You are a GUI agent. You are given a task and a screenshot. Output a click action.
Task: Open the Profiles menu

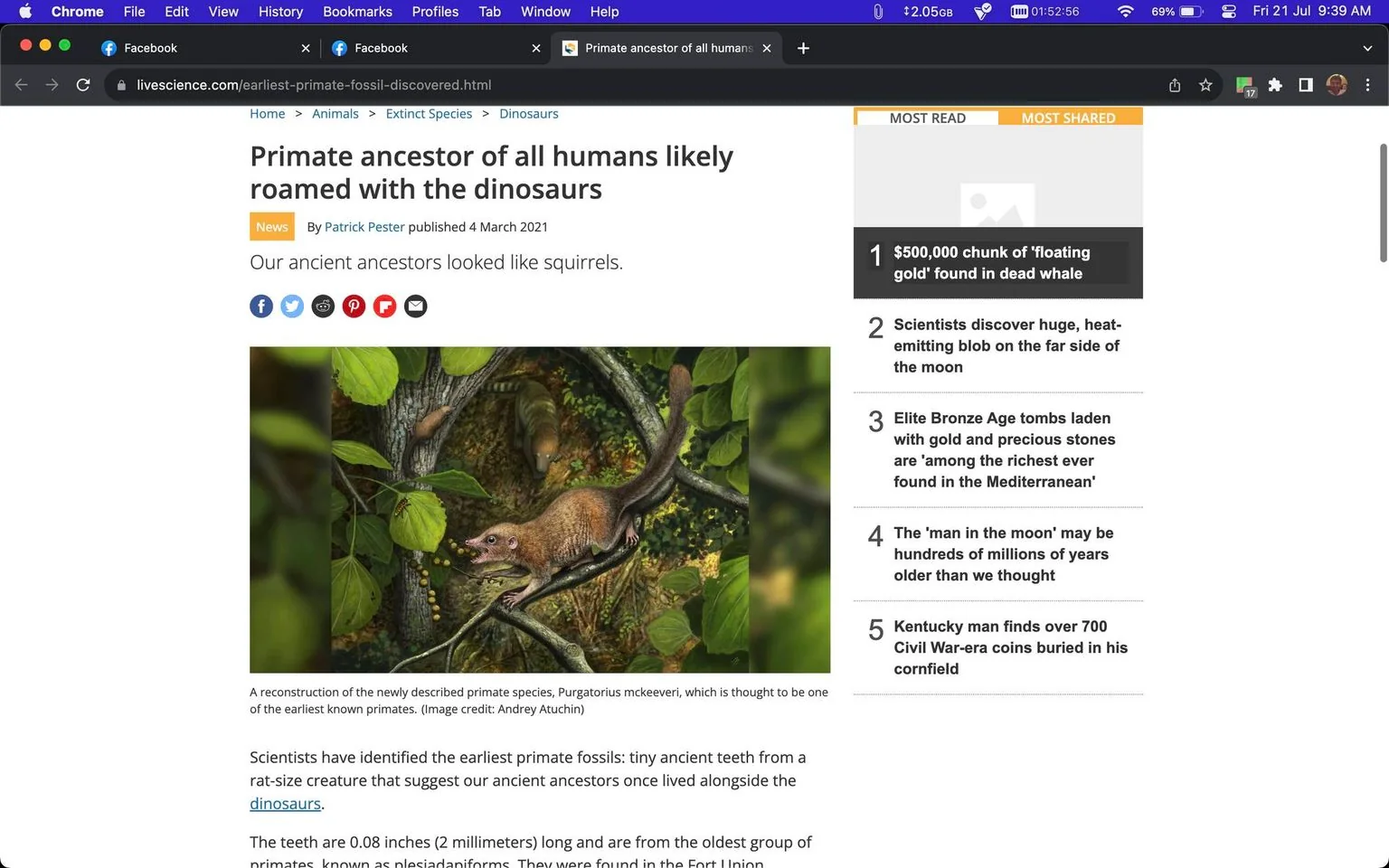(x=435, y=12)
